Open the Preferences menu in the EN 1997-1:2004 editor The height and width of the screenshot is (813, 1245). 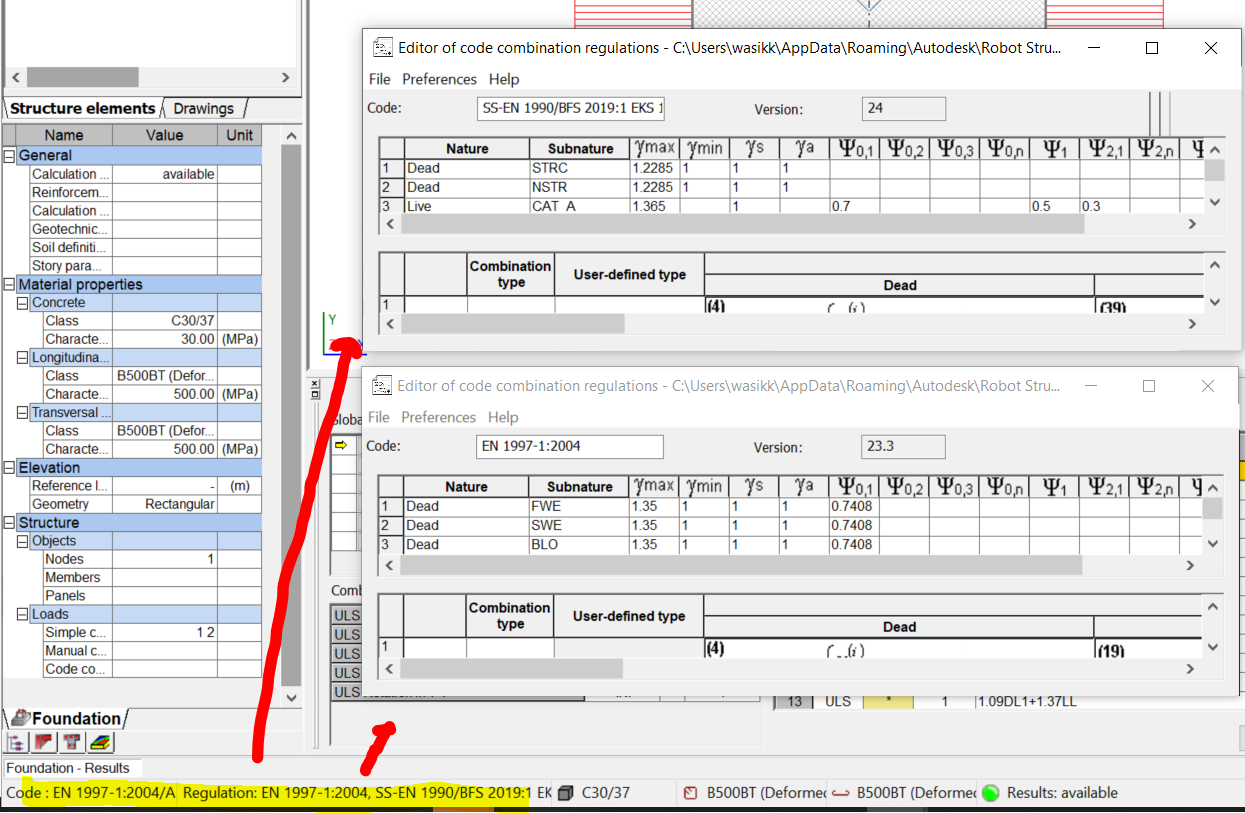click(440, 417)
